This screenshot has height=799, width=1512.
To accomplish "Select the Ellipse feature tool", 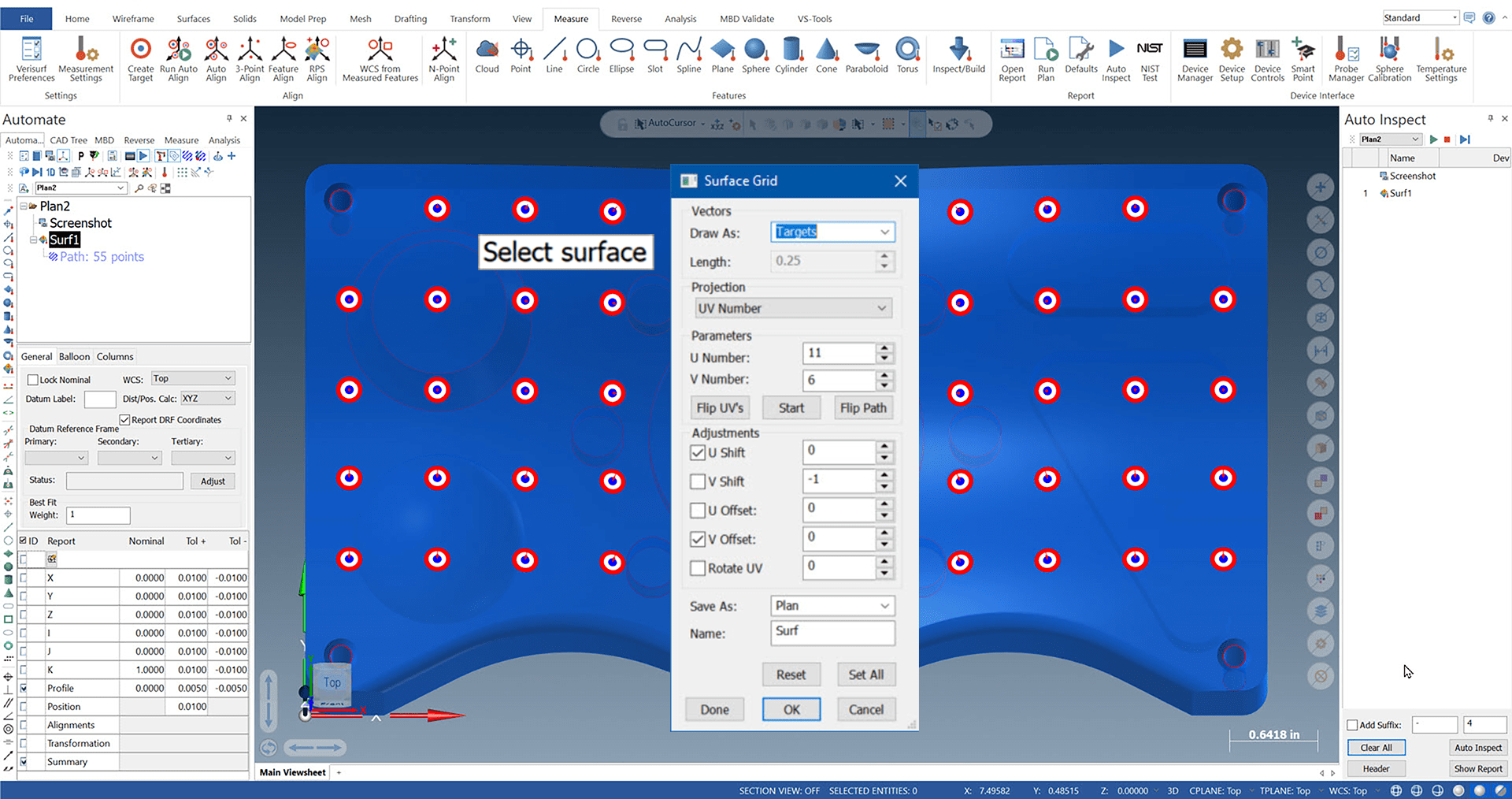I will 621,55.
